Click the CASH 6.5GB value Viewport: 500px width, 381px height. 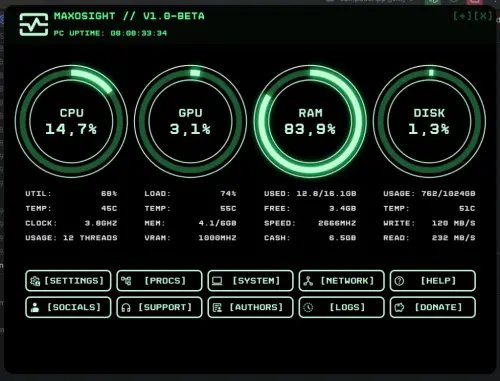(x=342, y=238)
